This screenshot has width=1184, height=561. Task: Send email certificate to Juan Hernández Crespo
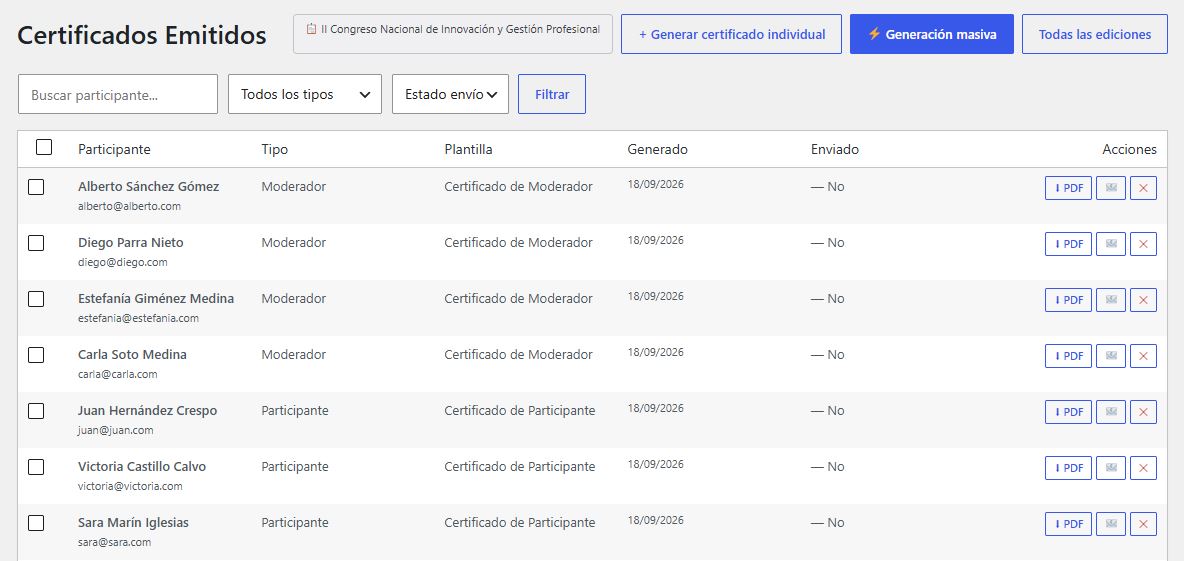1111,412
